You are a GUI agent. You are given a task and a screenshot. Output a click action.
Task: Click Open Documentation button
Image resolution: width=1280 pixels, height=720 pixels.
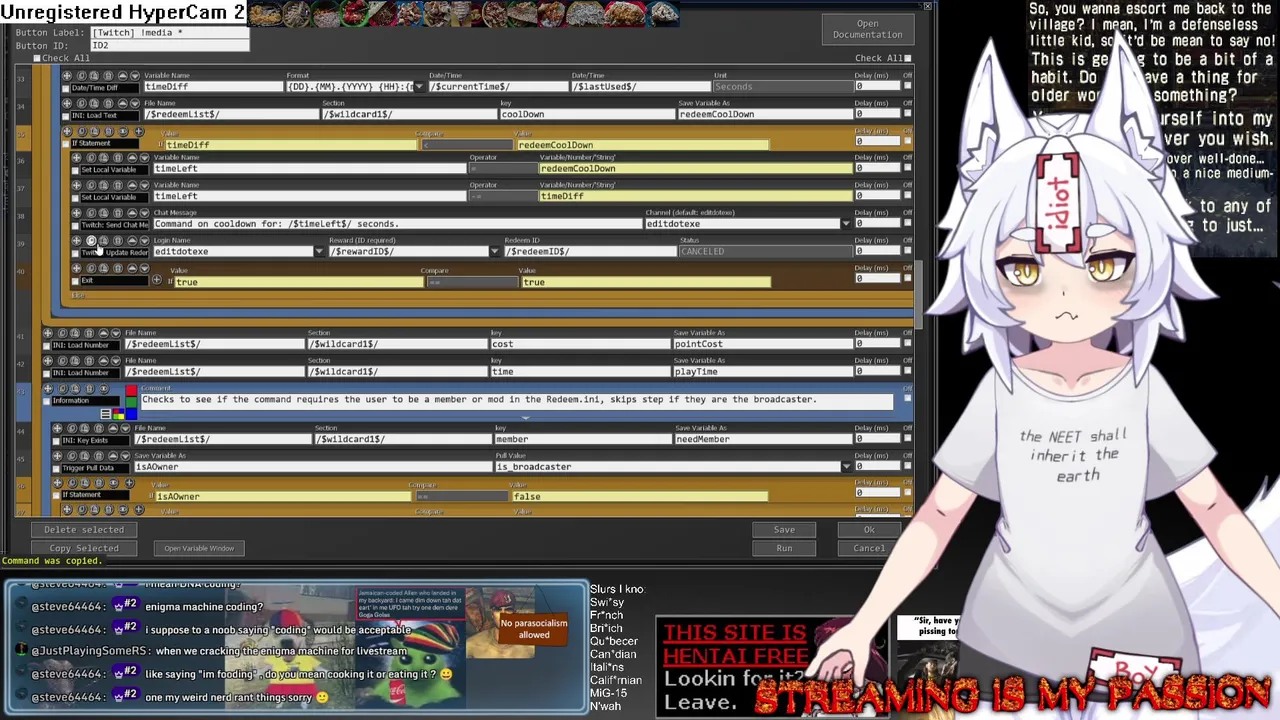coord(867,29)
